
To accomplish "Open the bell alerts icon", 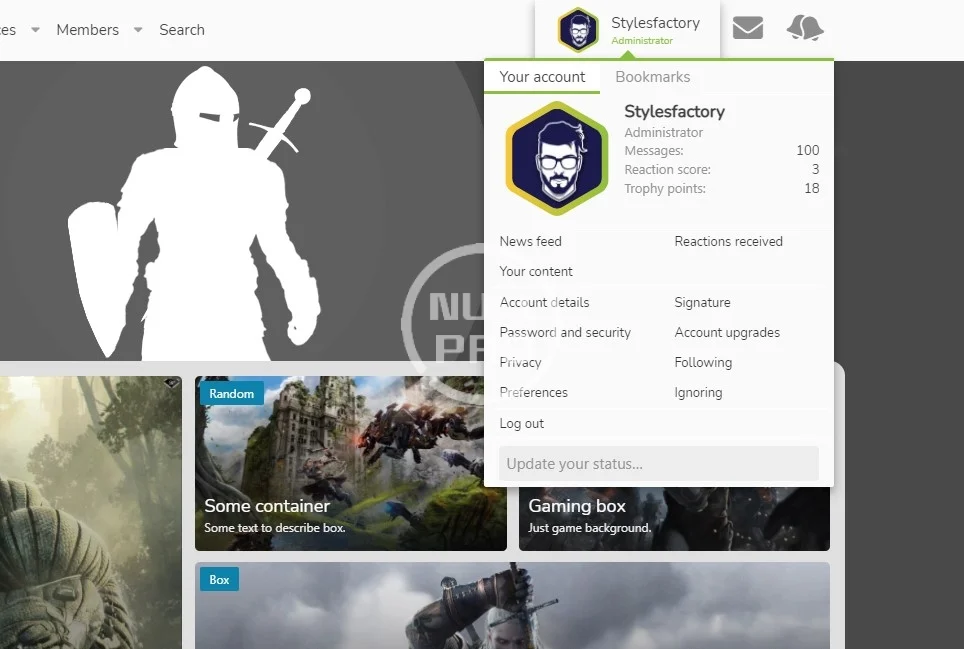I will 805,28.
